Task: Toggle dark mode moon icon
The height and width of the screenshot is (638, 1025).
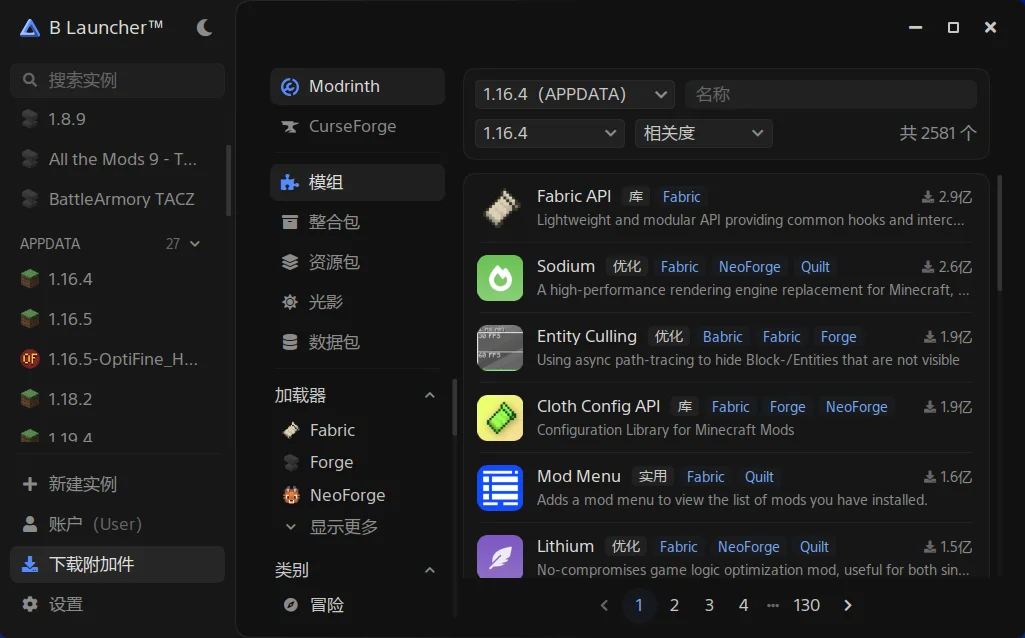Action: click(x=204, y=27)
